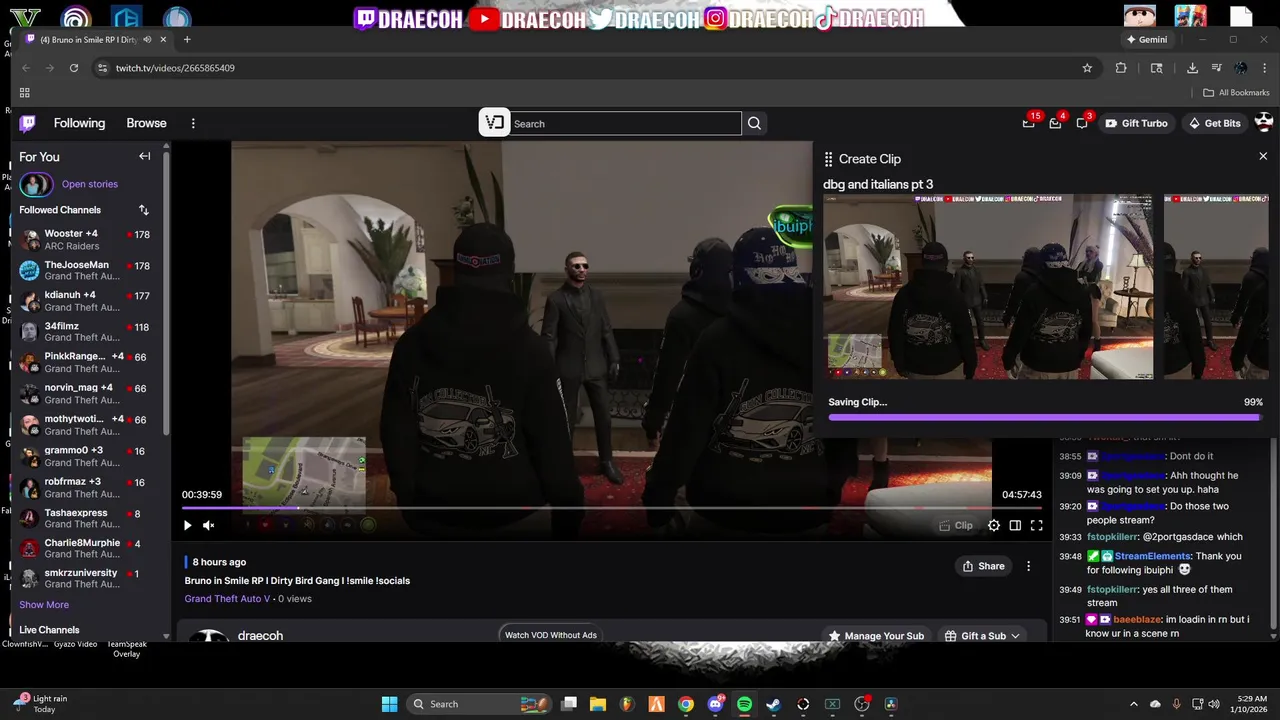Open Chrome apps grid shortcut
1280x720 pixels.
24,92
